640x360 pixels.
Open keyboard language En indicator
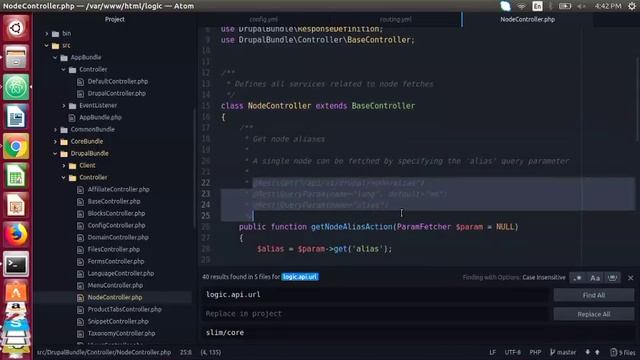[537, 6]
